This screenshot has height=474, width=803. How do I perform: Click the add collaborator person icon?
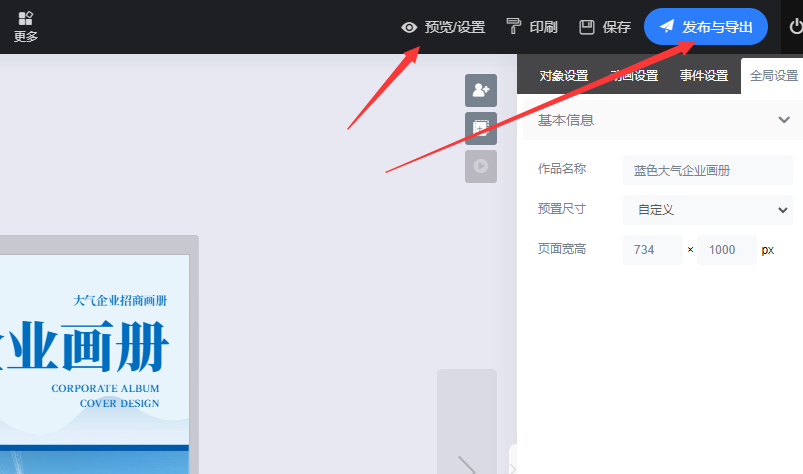(x=480, y=90)
